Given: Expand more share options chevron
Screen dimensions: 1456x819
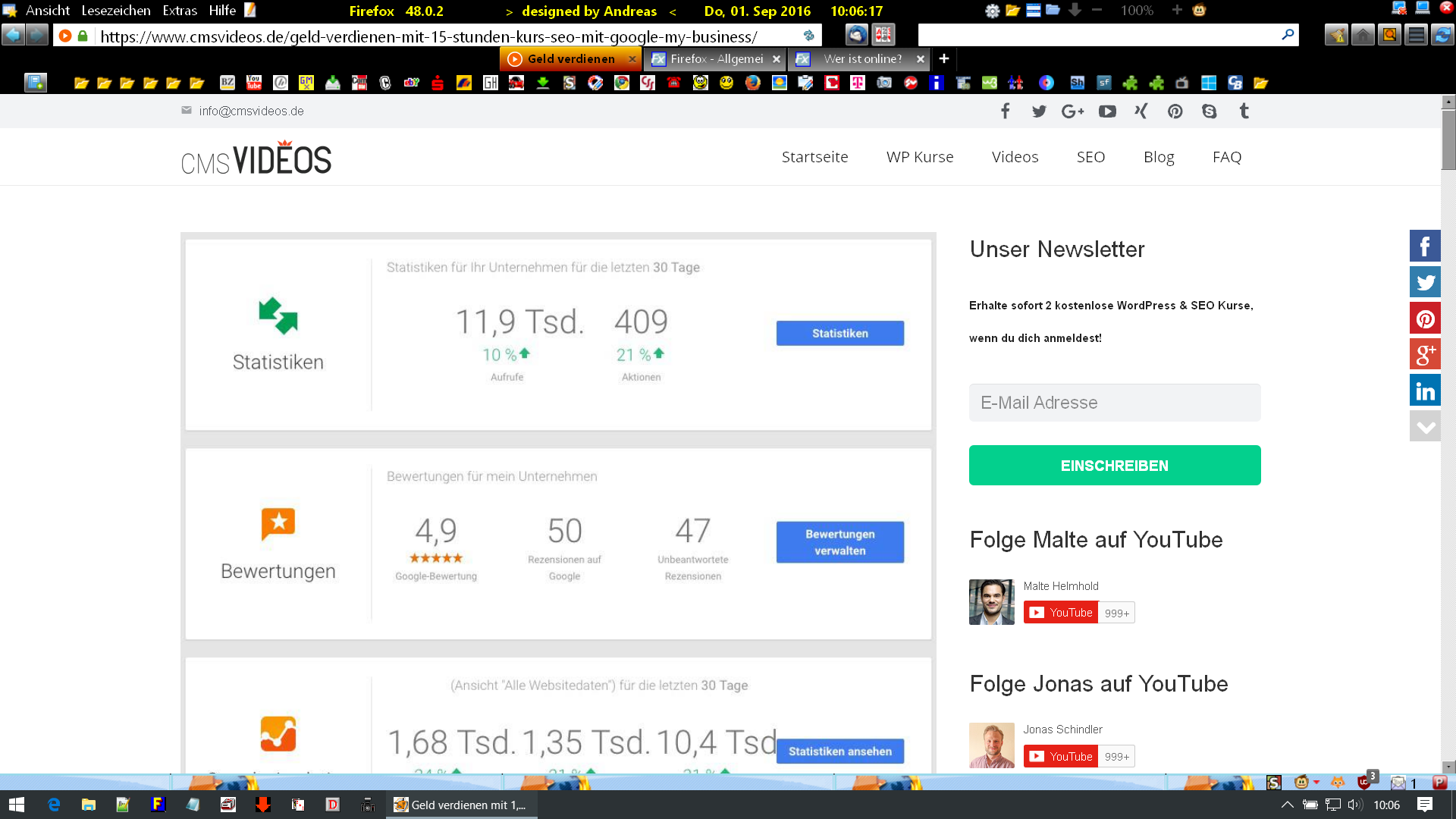Looking at the screenshot, I should click(1425, 427).
